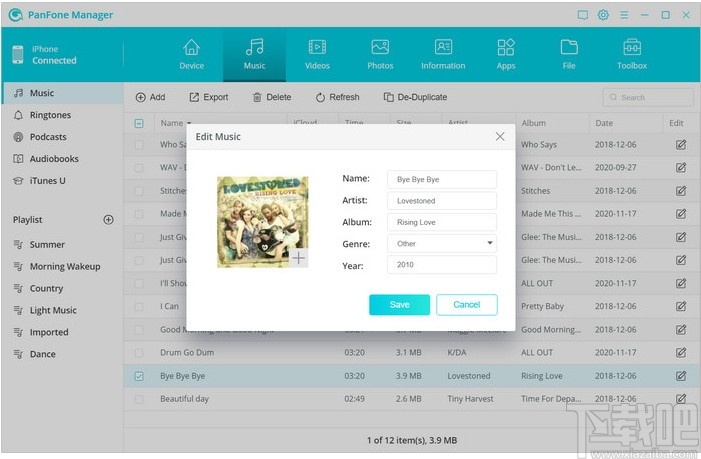The width and height of the screenshot is (701, 459).
Task: Go to the Videos section
Action: click(317, 54)
